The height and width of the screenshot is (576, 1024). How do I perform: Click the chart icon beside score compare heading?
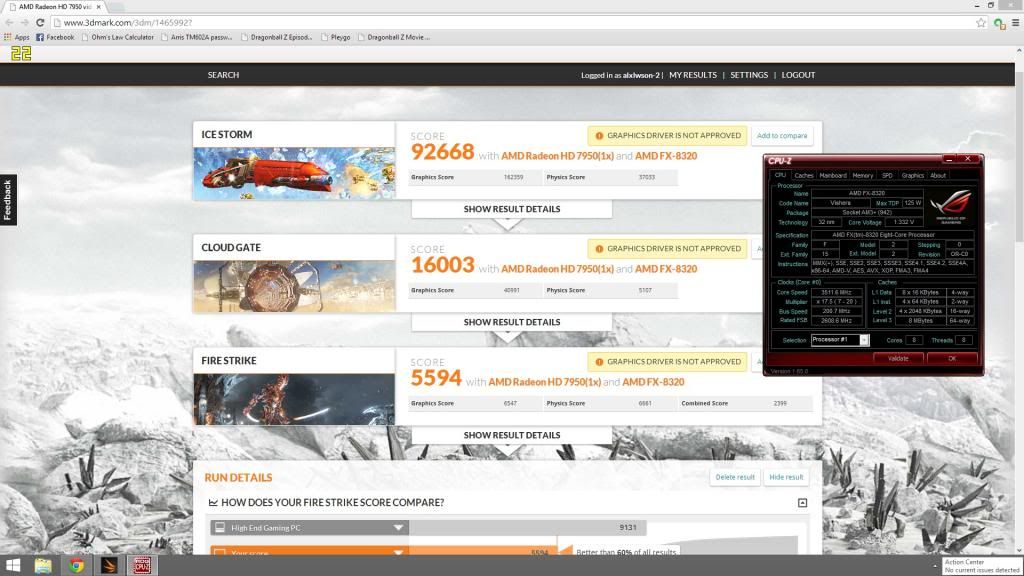point(213,503)
